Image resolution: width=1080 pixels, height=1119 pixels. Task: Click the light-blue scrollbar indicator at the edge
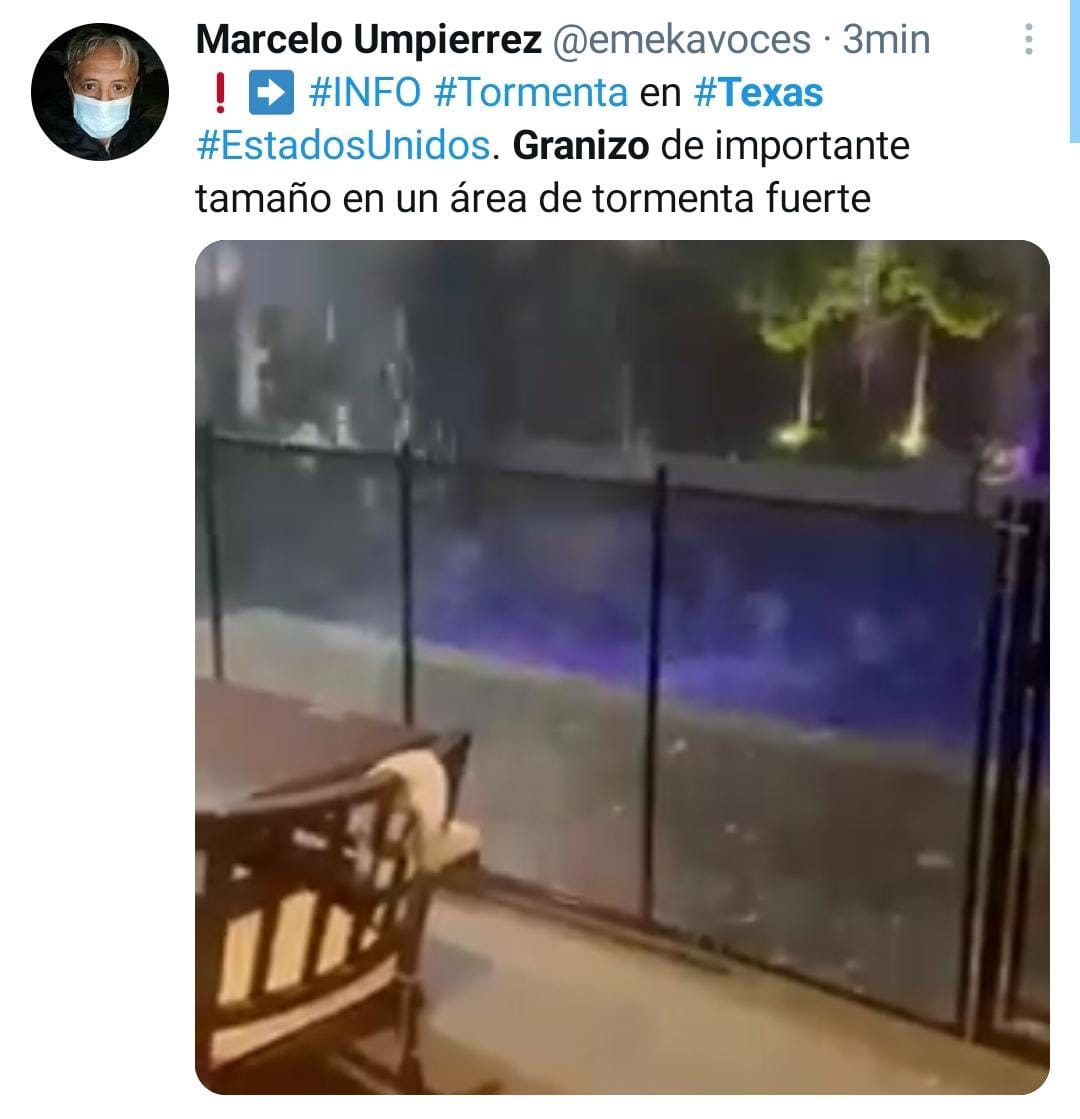coord(1074,71)
